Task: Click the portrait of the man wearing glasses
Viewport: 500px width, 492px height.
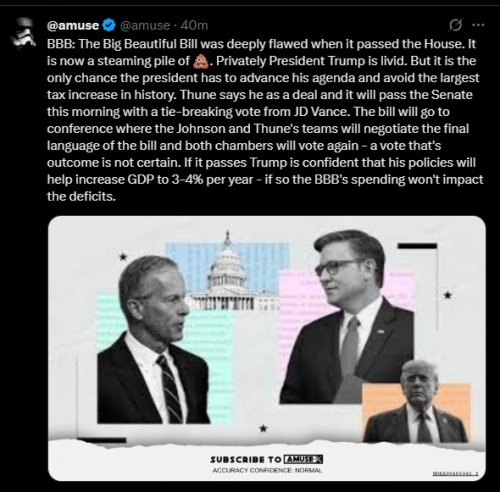Action: coord(347,317)
